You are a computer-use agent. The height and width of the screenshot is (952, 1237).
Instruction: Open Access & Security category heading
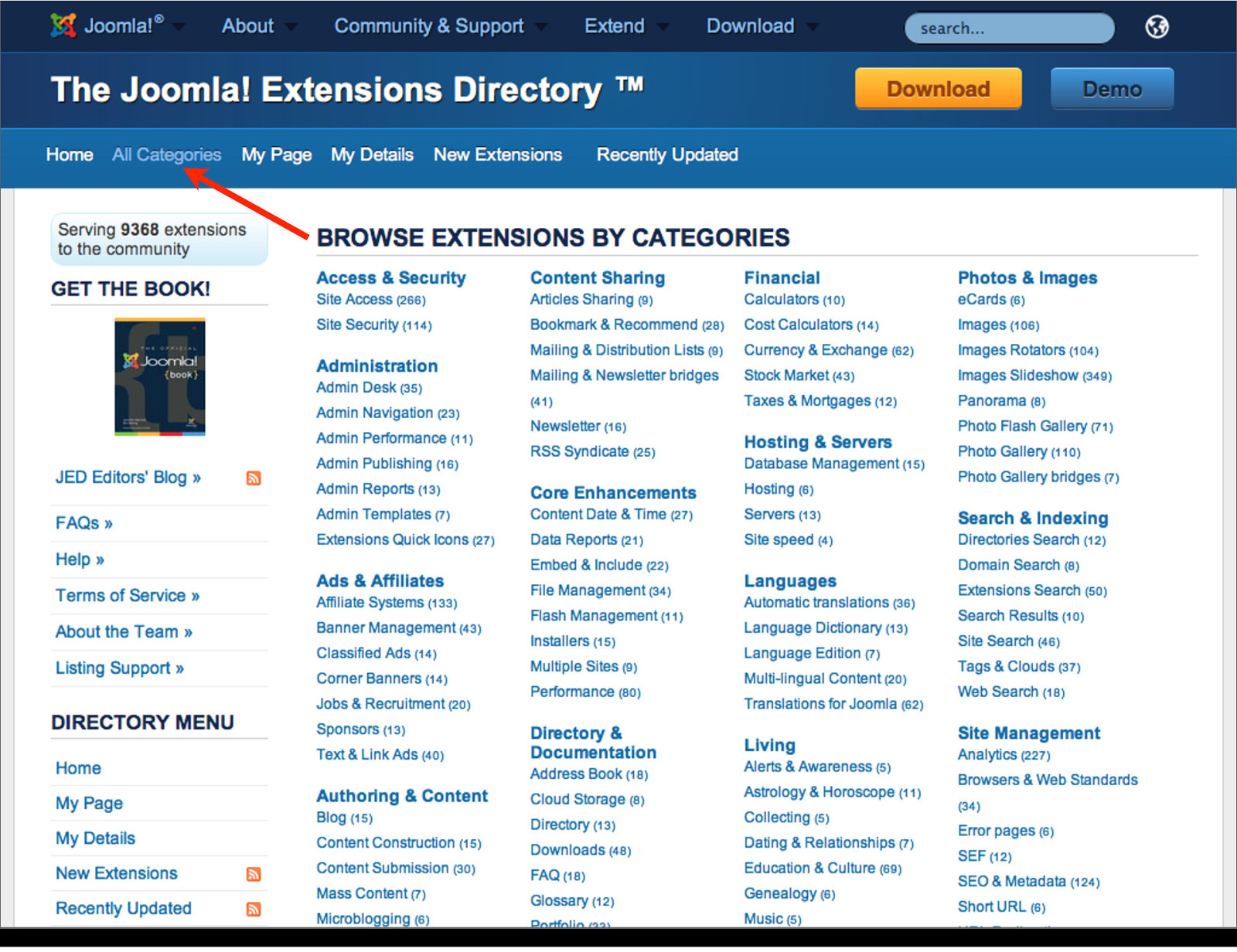coord(391,278)
